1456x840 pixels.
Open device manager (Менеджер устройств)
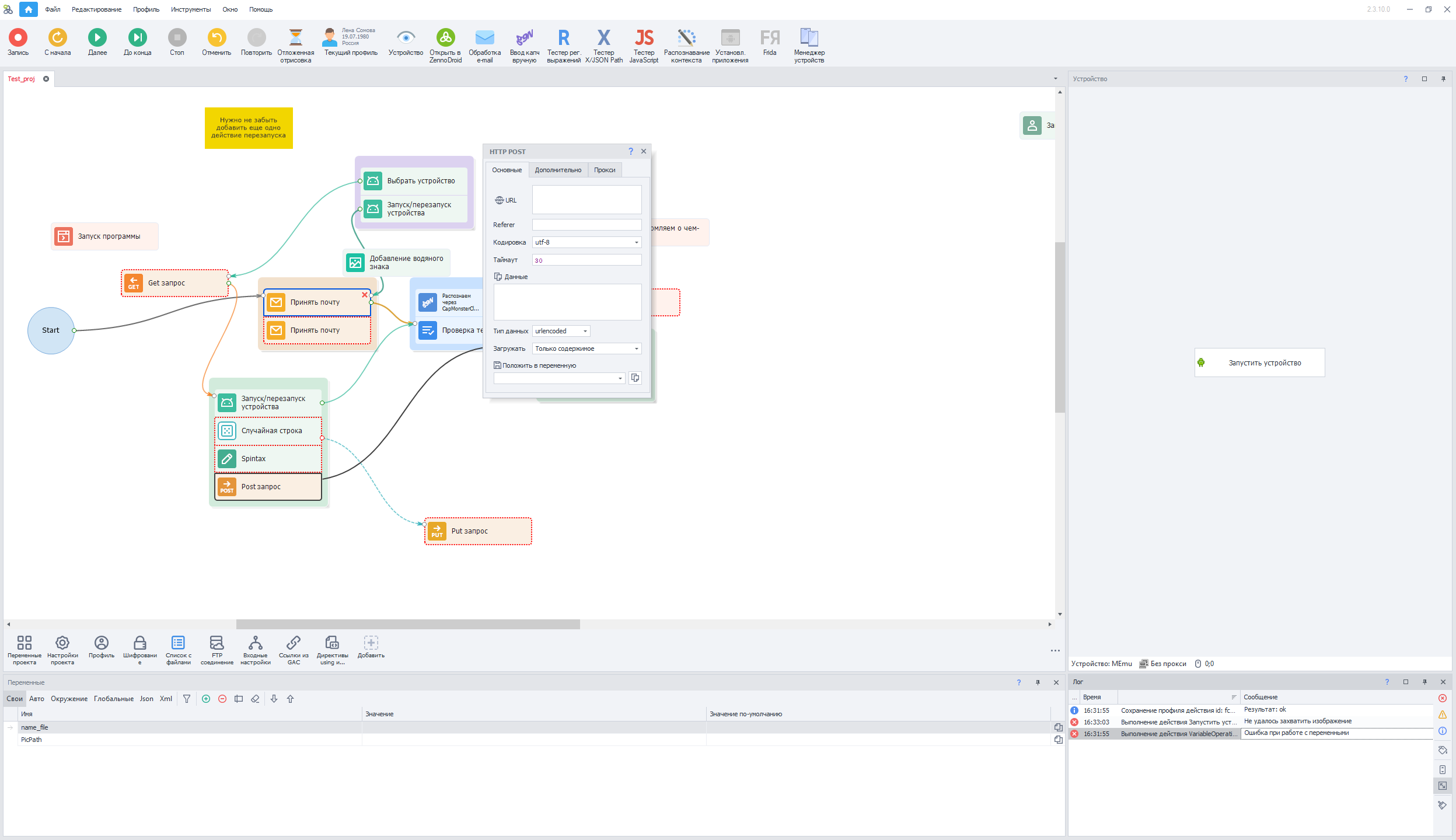click(809, 38)
